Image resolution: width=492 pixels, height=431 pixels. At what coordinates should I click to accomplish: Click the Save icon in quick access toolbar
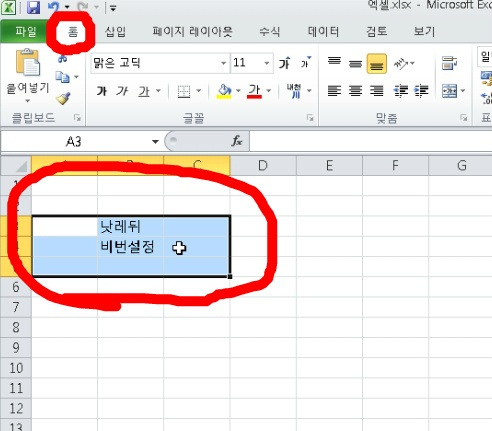click(x=33, y=7)
